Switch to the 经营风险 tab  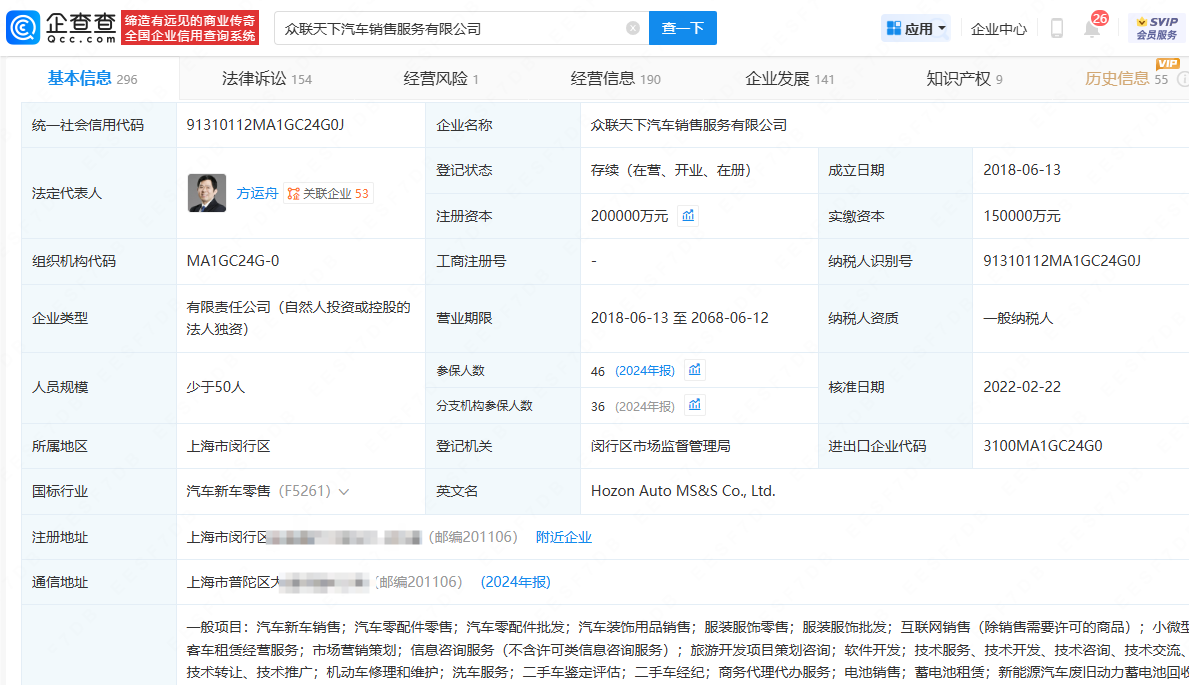point(441,79)
